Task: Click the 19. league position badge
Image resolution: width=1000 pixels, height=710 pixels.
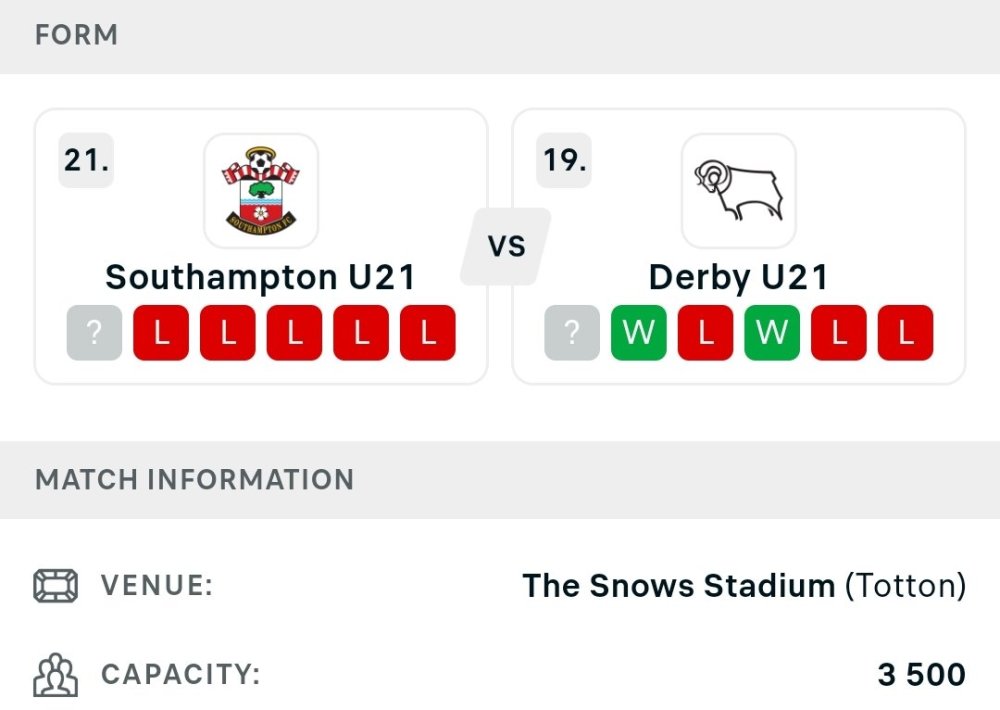Action: [x=564, y=160]
